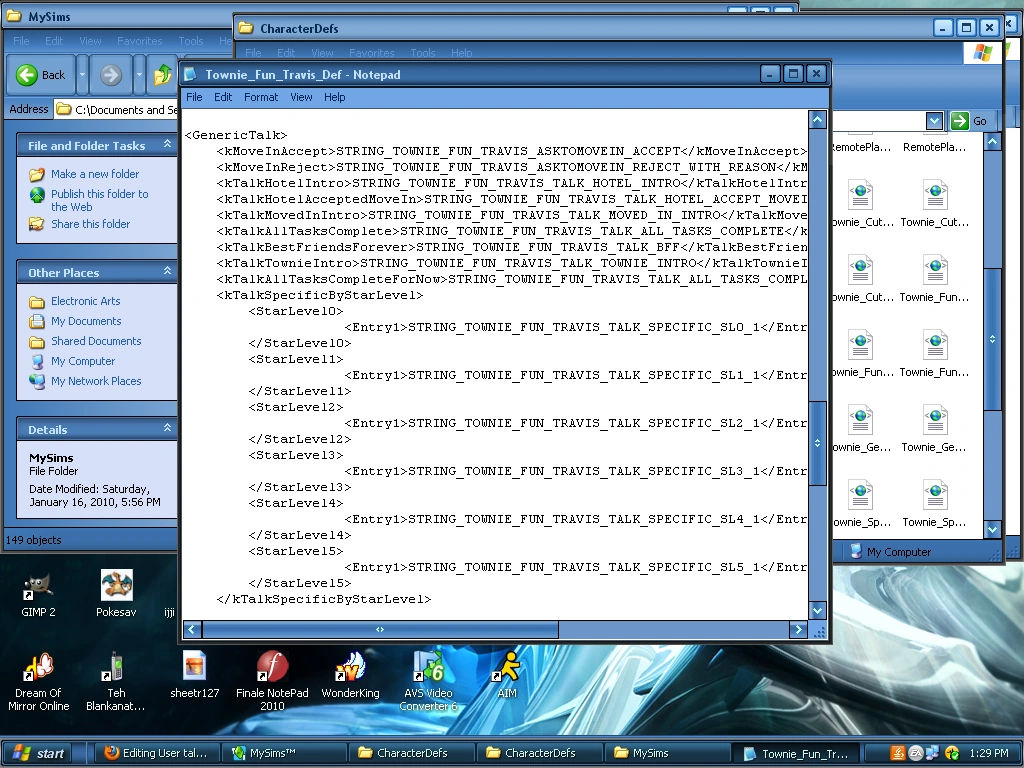The image size is (1024, 768).
Task: Collapse the Details panel
Action: click(x=167, y=428)
